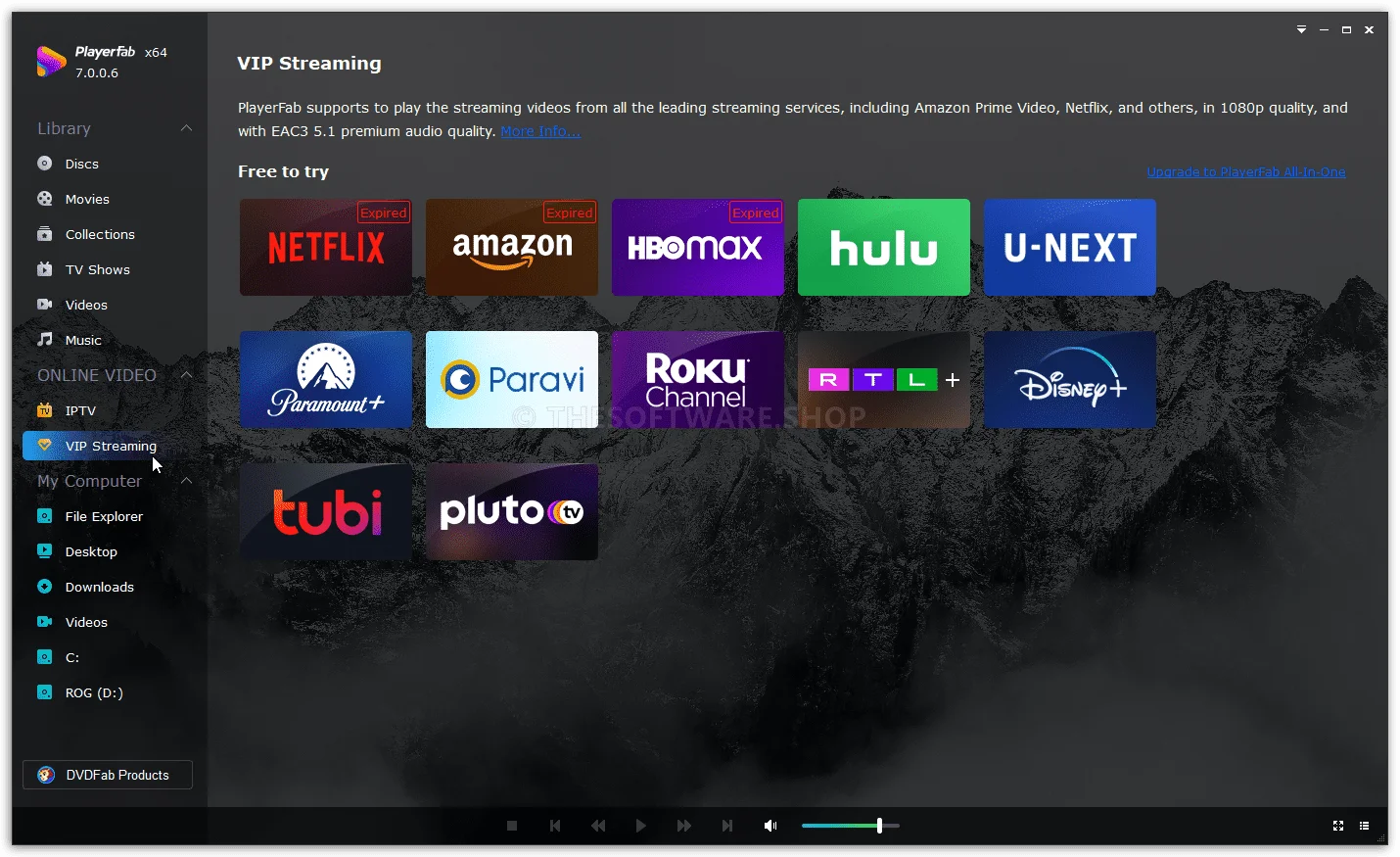Click the next track button
Image resolution: width=1400 pixels, height=857 pixels.
[x=727, y=826]
